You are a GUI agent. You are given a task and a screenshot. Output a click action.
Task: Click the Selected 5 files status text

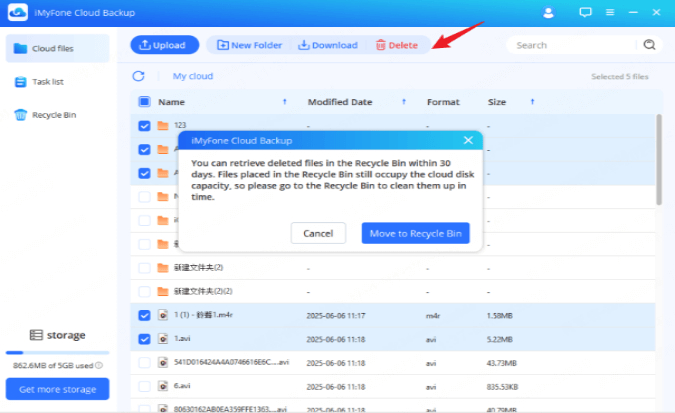coord(619,77)
